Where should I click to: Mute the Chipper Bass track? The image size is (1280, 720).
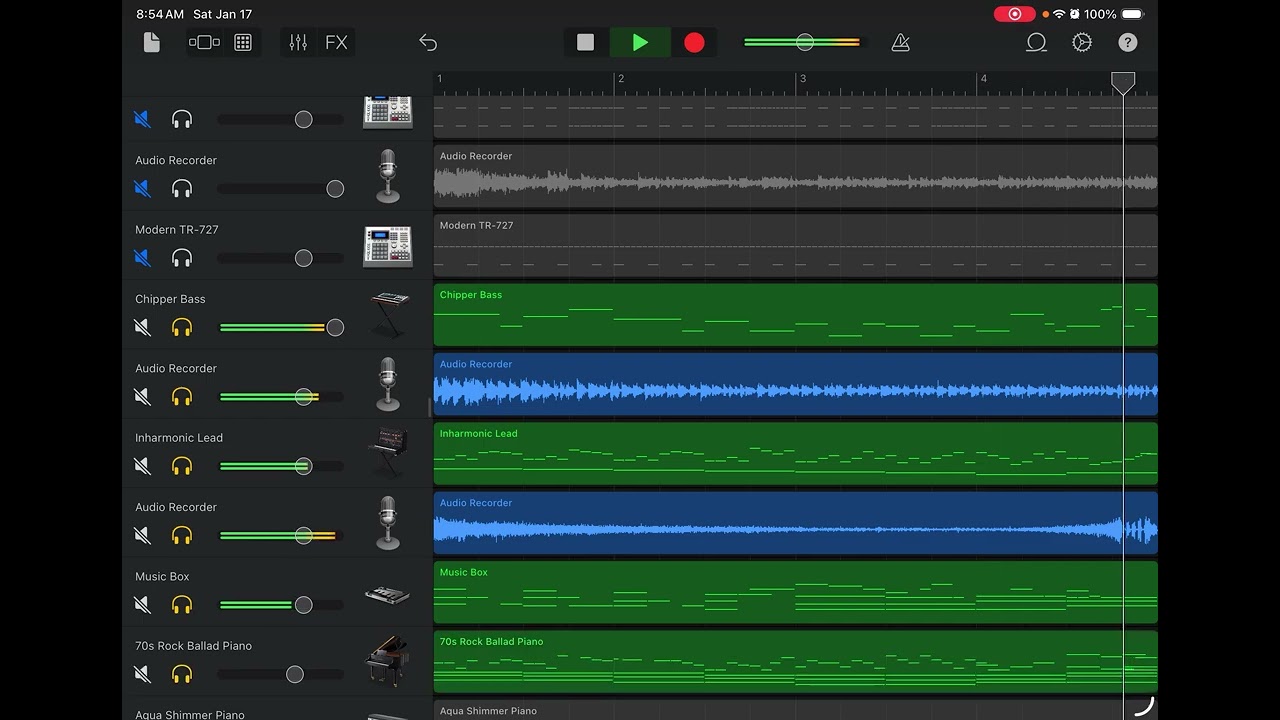click(x=142, y=327)
